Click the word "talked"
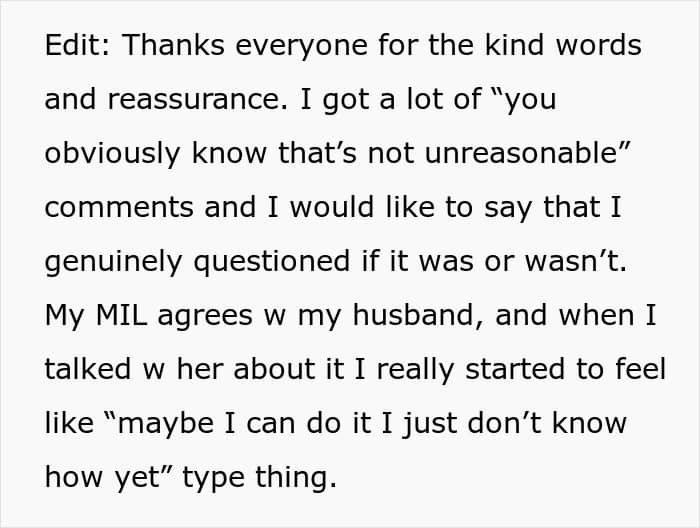Viewport: 700px width, 528px height. click(87, 370)
